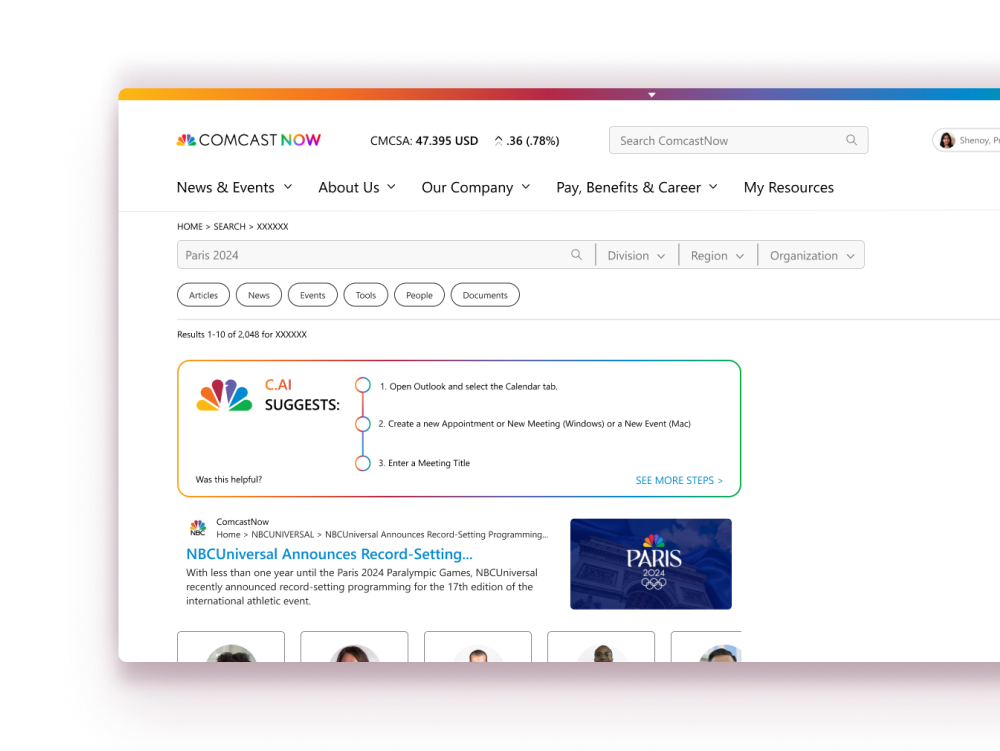Open the Organization filter dropdown
The height and width of the screenshot is (751, 1000).
coord(812,255)
